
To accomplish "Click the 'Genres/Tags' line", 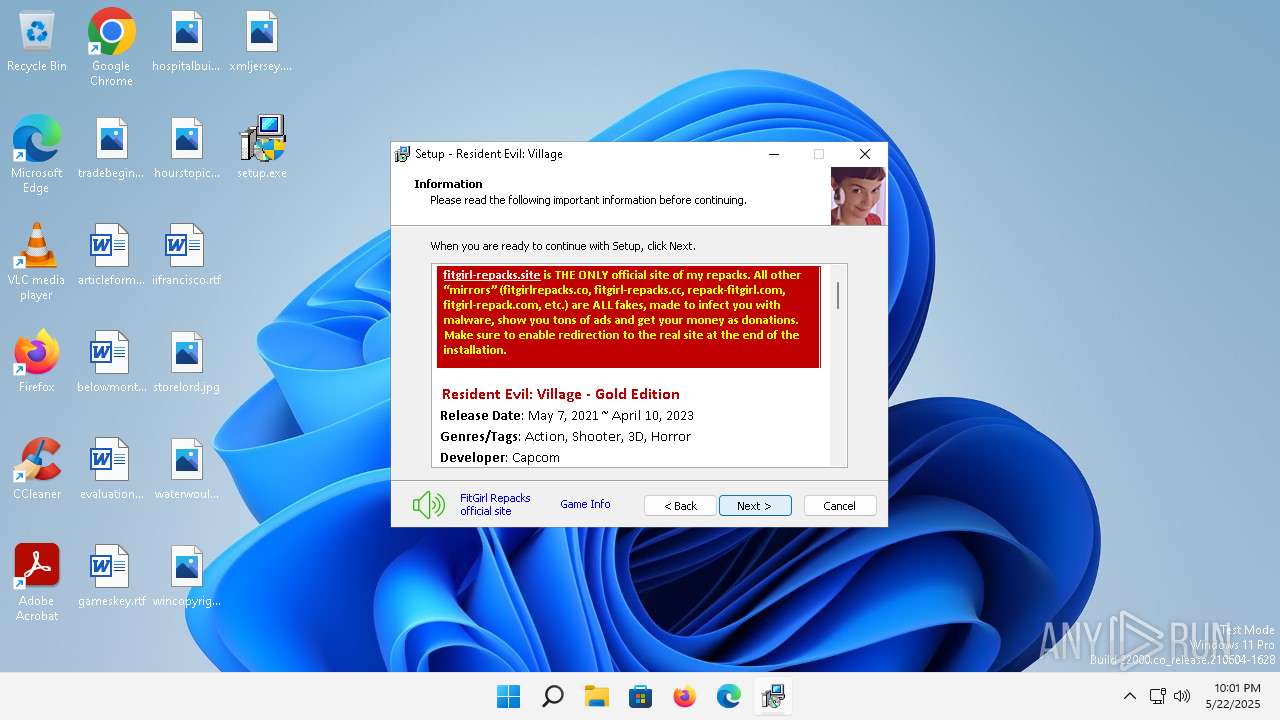I will tap(565, 436).
